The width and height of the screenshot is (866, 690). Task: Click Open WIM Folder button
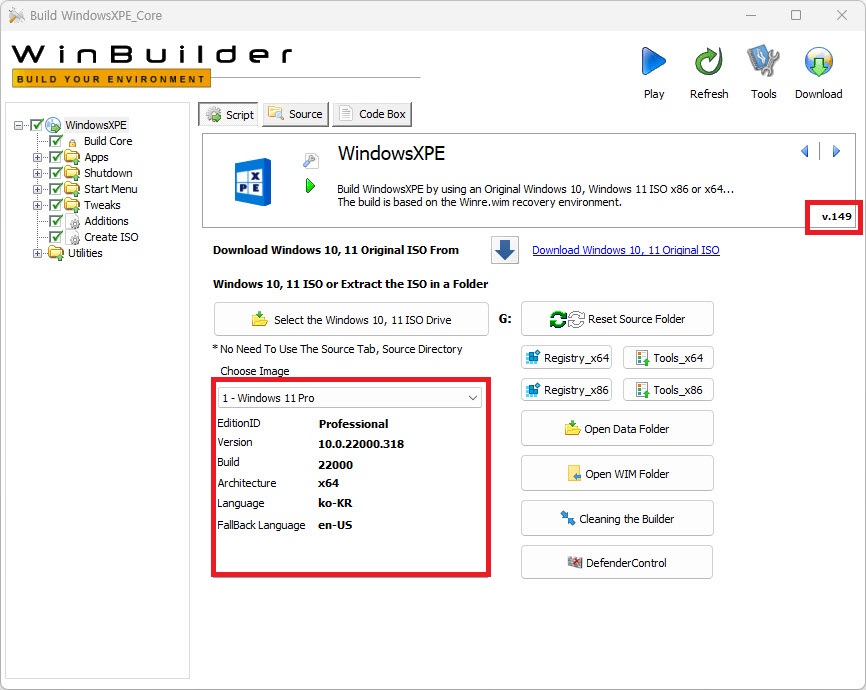point(617,473)
